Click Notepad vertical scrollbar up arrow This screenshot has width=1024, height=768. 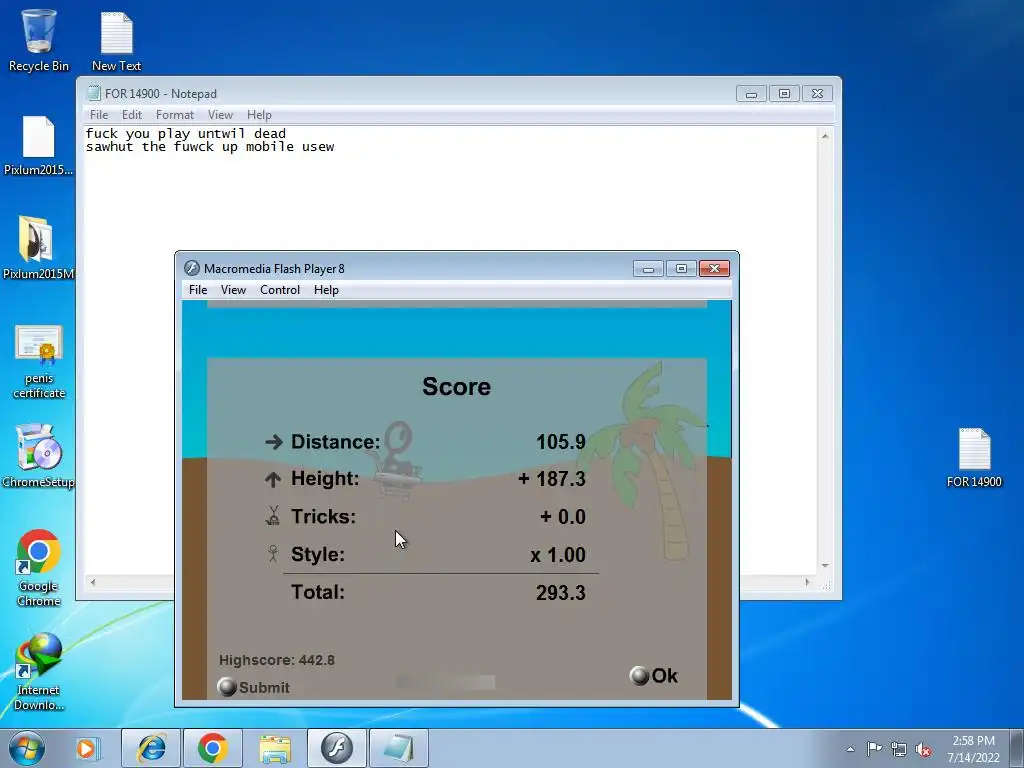pyautogui.click(x=825, y=136)
